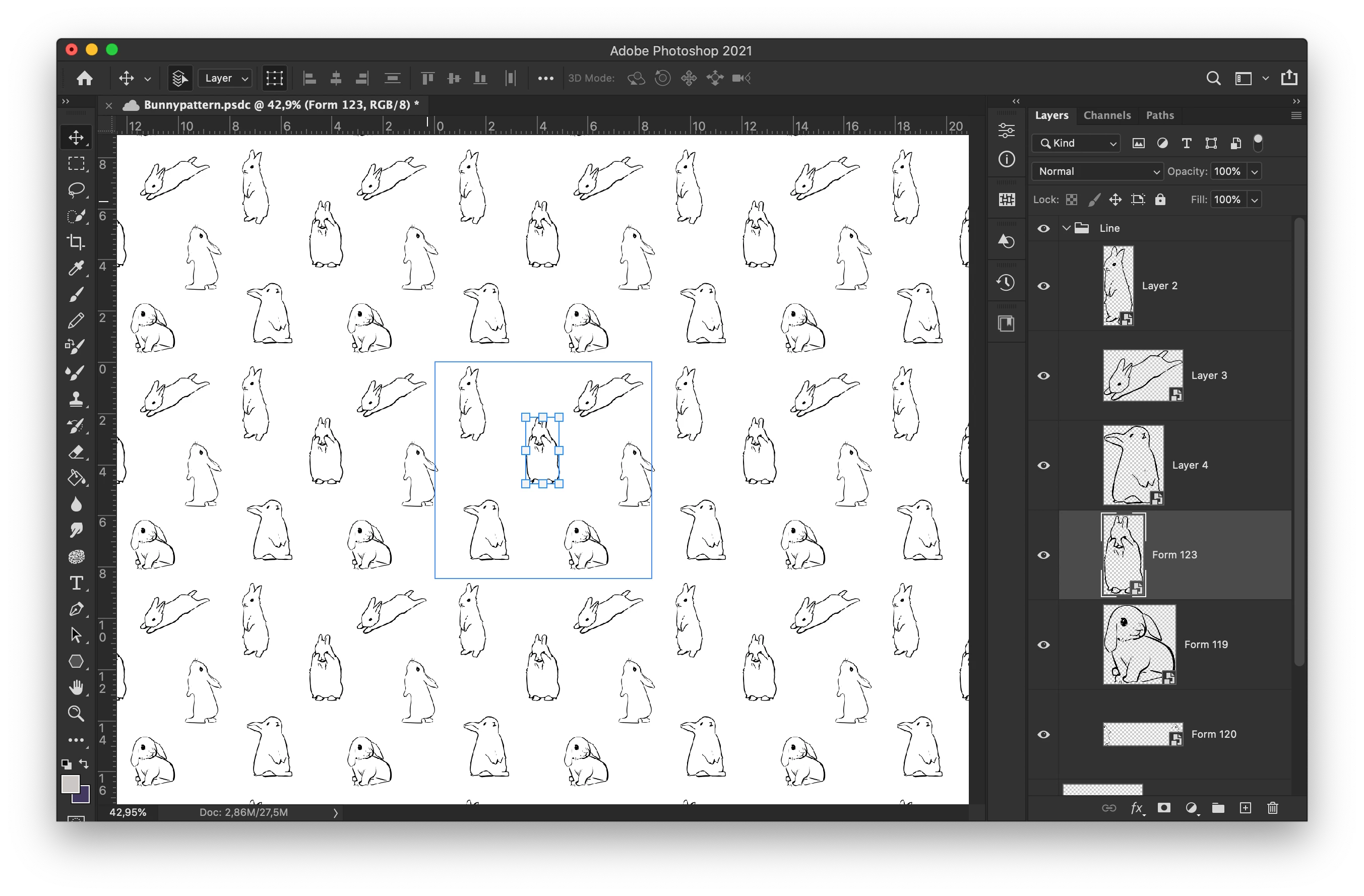Select the Clone Stamp tool
This screenshot has width=1364, height=896.
pyautogui.click(x=76, y=399)
